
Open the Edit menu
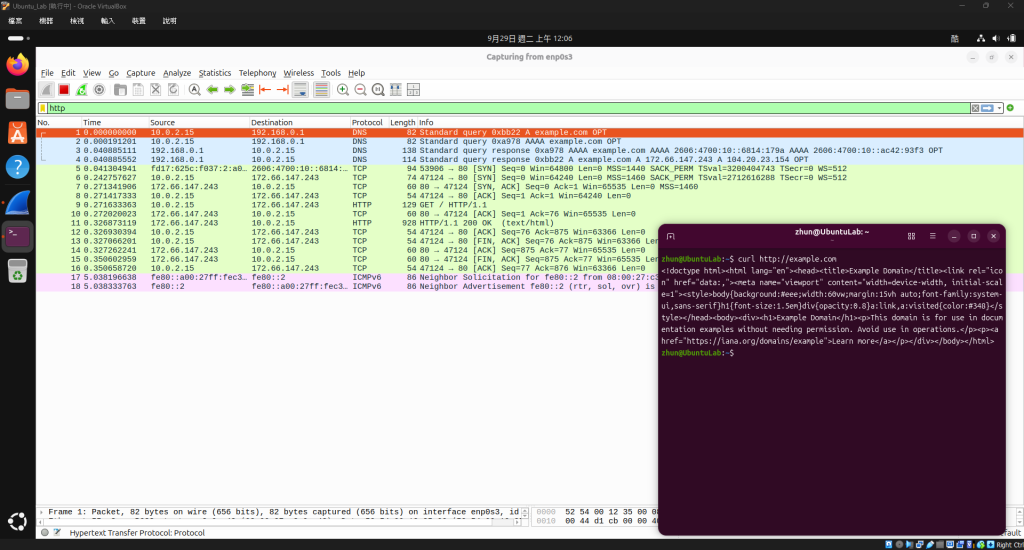coord(69,73)
